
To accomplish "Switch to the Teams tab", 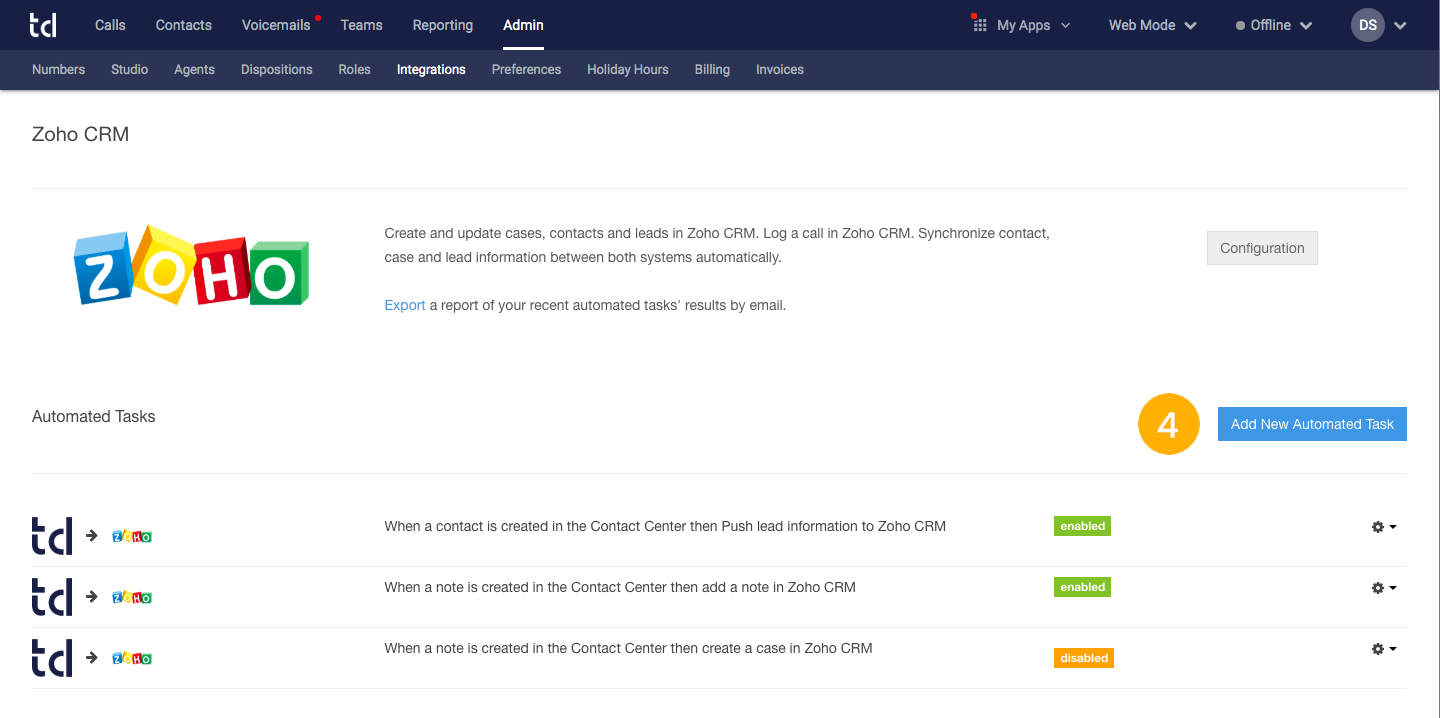I will pyautogui.click(x=361, y=25).
